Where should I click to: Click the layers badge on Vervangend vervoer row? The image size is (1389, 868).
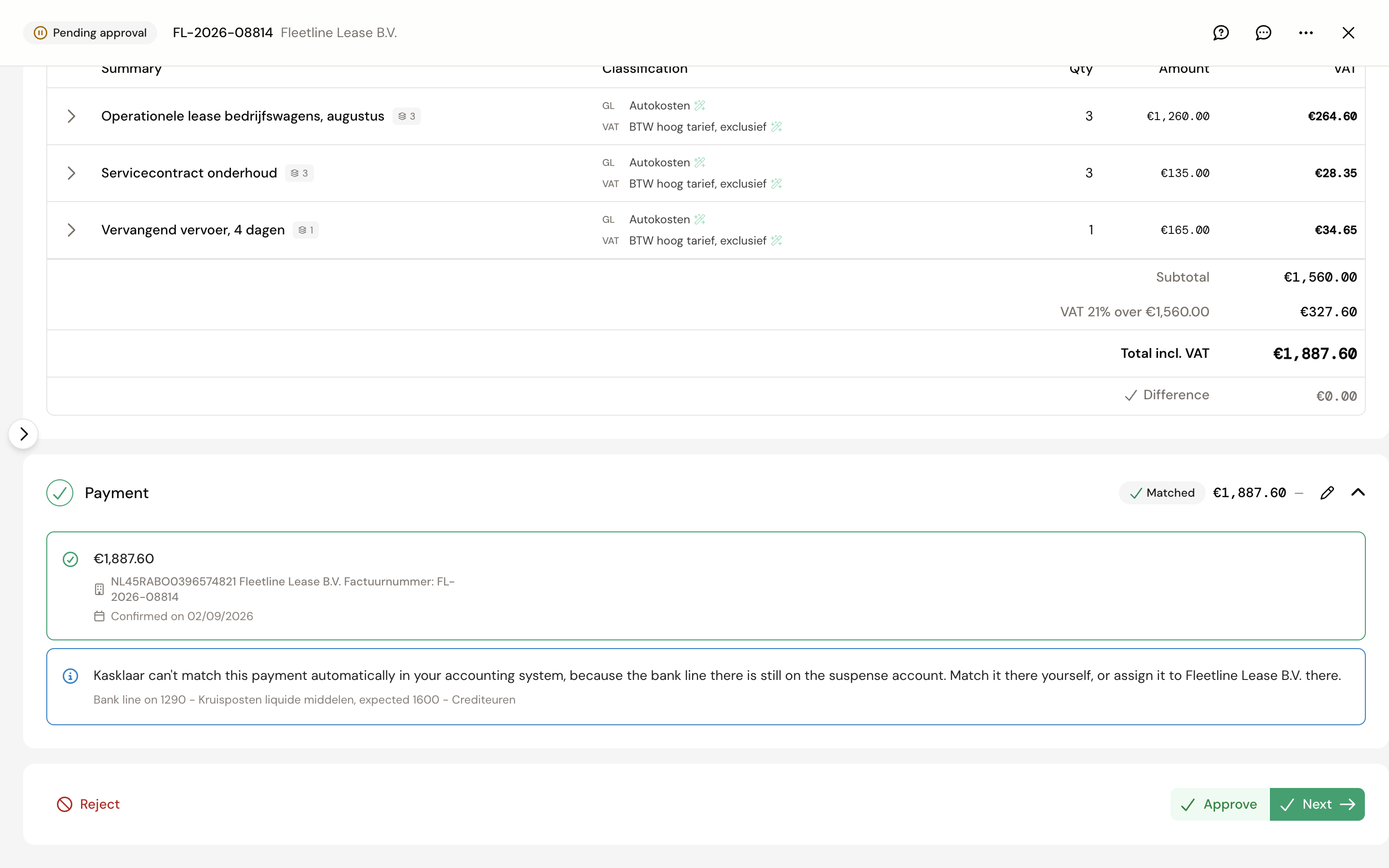pyautogui.click(x=305, y=230)
